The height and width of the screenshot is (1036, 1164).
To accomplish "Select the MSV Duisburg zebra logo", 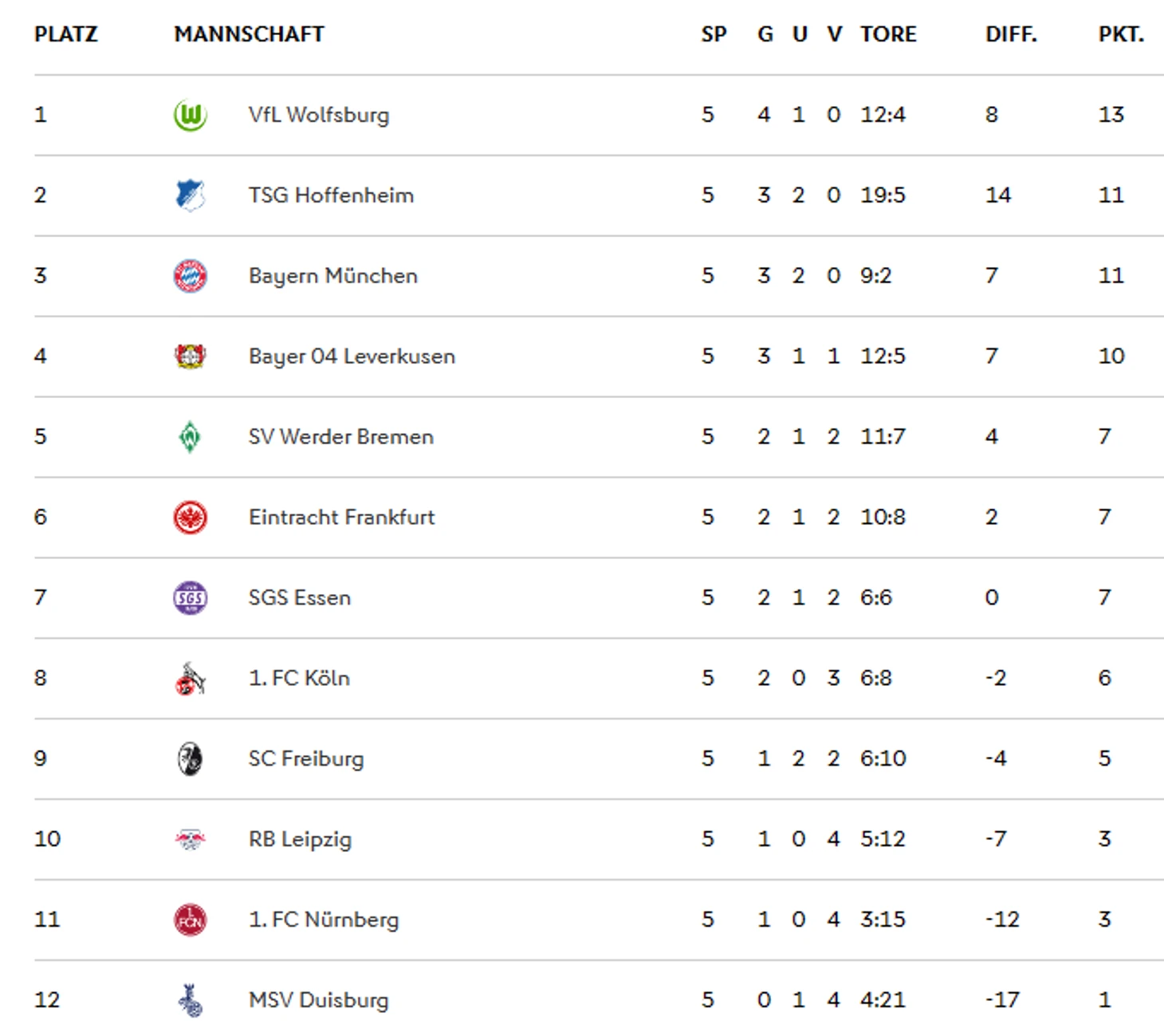I will tap(190, 1000).
